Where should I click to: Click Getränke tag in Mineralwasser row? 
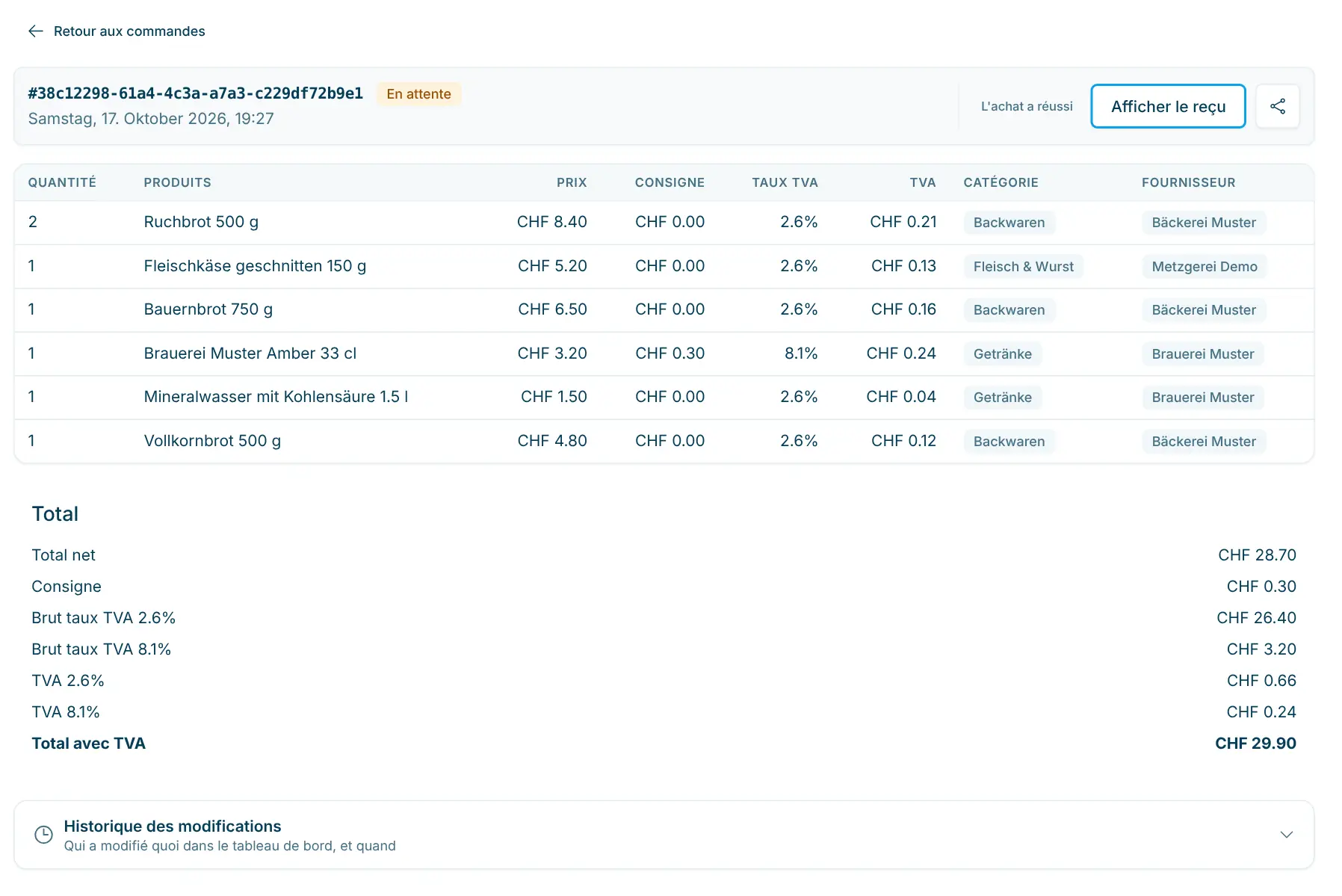click(1003, 398)
